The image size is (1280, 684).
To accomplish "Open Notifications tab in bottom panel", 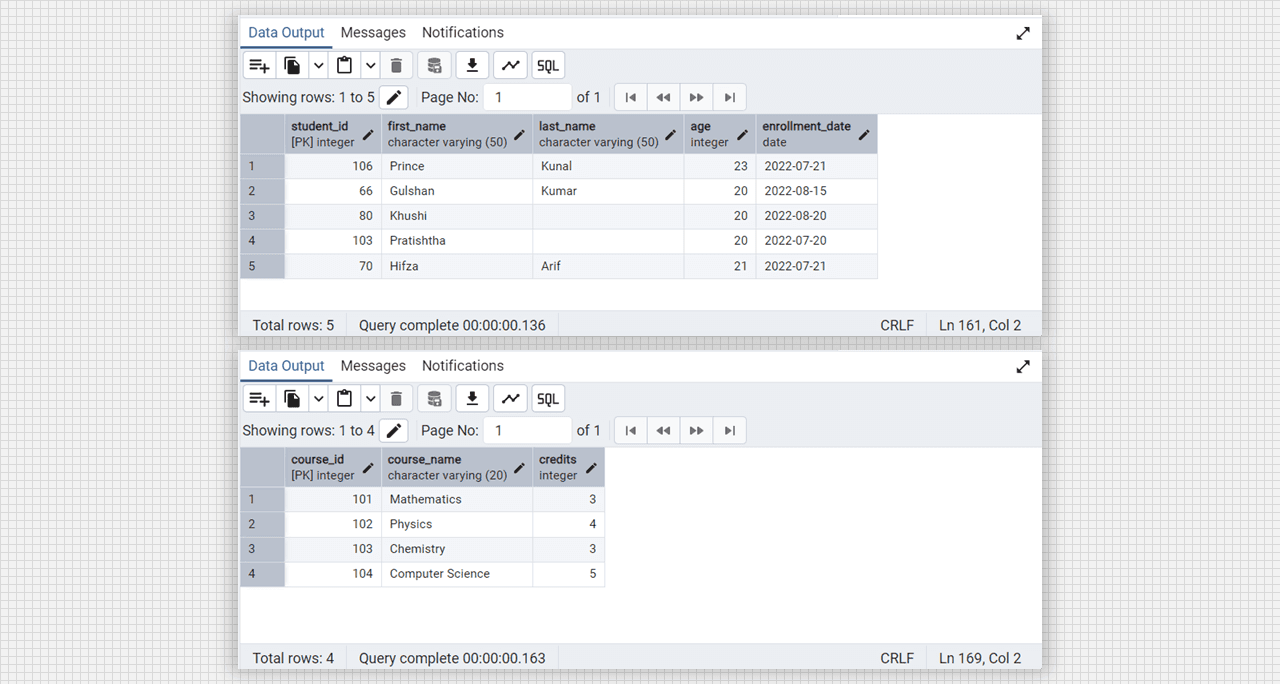I will (463, 365).
